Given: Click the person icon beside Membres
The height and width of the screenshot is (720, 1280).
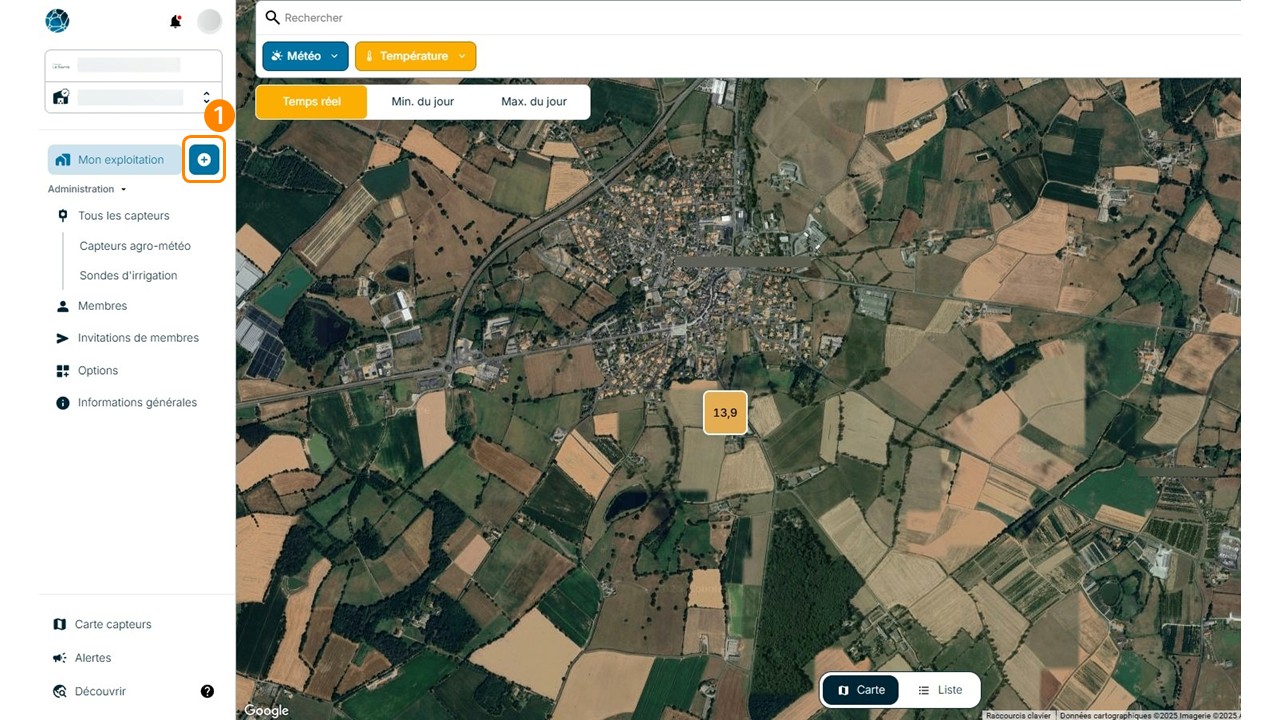Looking at the screenshot, I should point(63,306).
